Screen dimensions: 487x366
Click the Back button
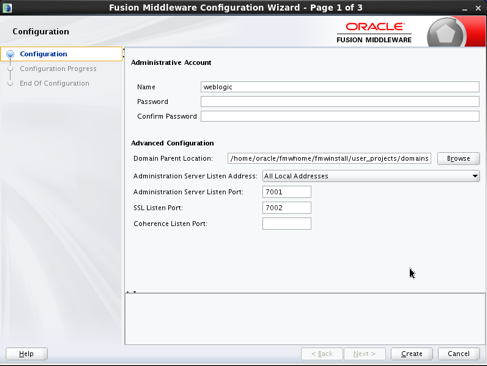322,354
